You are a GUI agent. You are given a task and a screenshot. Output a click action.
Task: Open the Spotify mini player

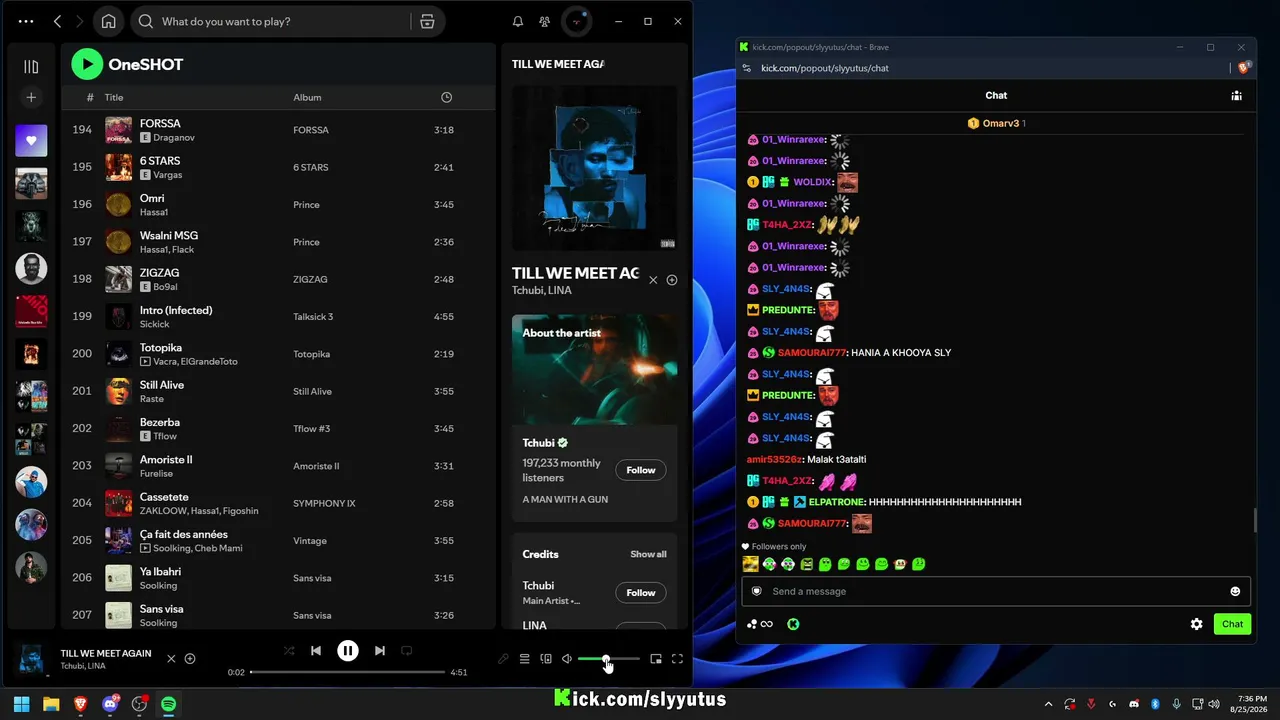(x=656, y=659)
